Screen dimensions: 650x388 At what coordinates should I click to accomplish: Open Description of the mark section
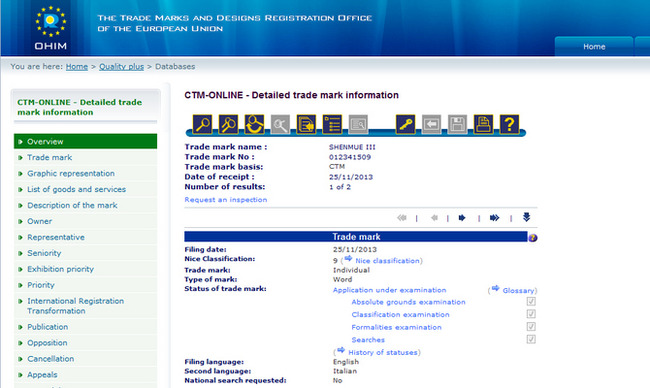[x=85, y=205]
